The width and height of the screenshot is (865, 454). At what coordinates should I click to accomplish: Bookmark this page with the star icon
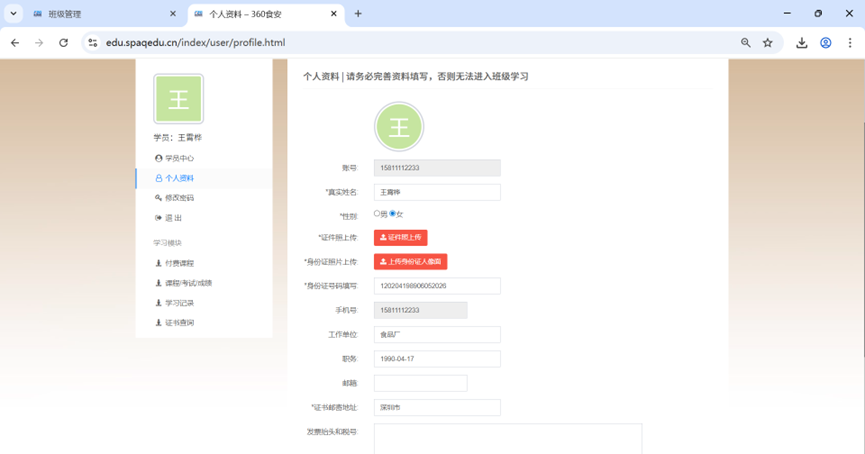click(x=768, y=43)
